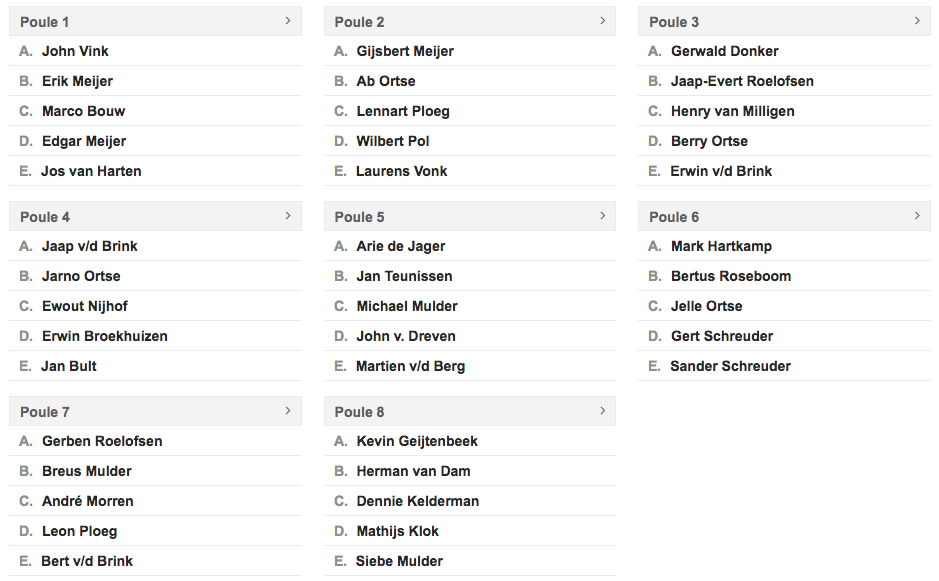
Task: Click the Poule 6 arrow icon
Action: [x=917, y=216]
